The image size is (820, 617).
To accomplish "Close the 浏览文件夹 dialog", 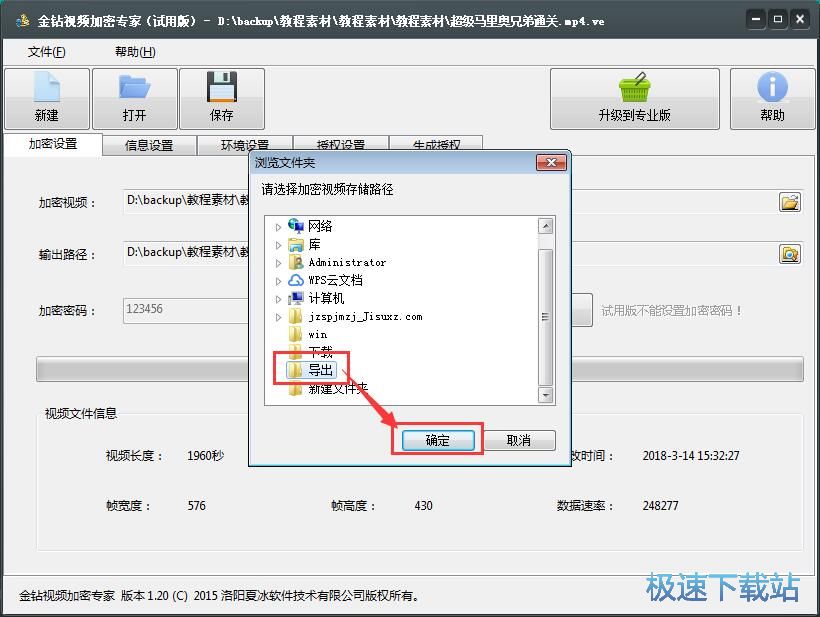I will [x=551, y=163].
